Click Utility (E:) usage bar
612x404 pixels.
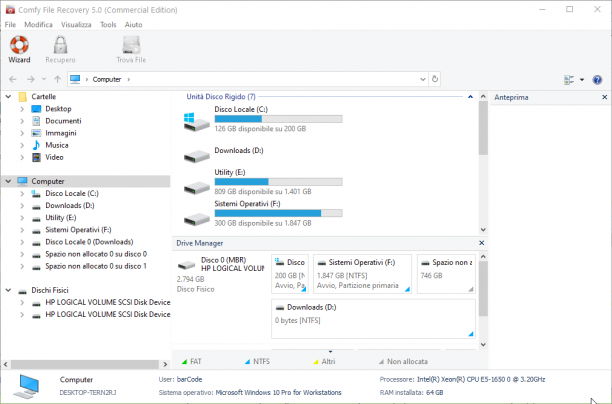pos(278,182)
